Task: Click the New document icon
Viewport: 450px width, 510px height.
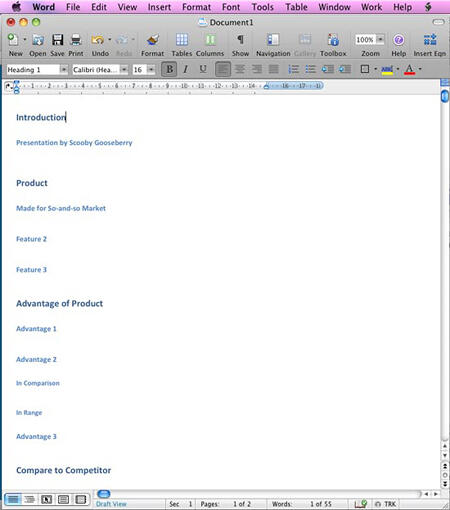Action: coord(13,40)
